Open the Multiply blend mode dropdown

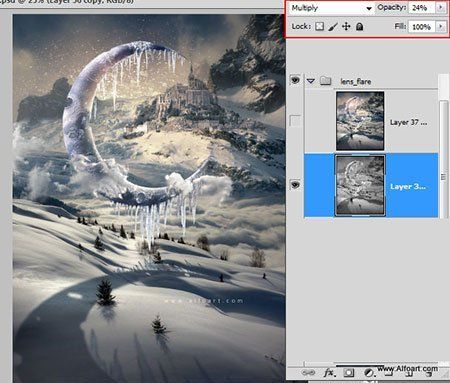pyautogui.click(x=331, y=8)
